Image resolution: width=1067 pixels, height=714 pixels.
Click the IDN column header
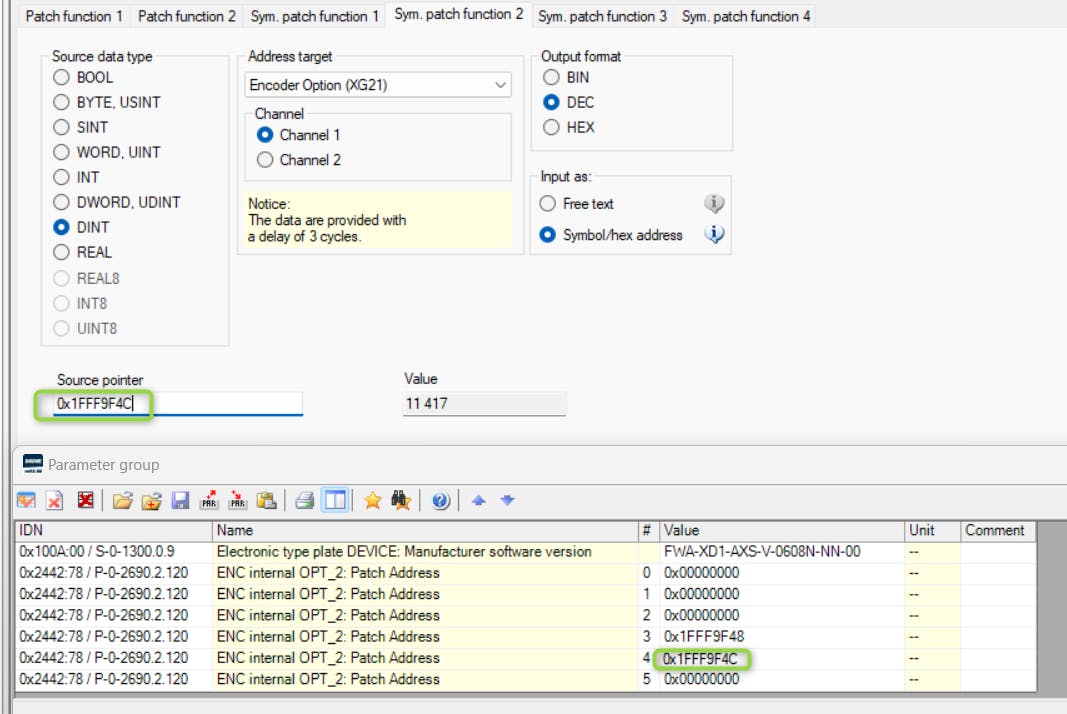click(113, 530)
